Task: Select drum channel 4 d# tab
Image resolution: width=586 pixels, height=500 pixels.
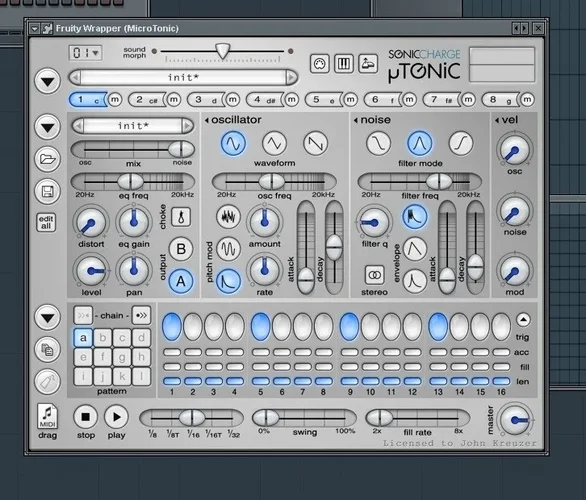Action: [x=265, y=100]
